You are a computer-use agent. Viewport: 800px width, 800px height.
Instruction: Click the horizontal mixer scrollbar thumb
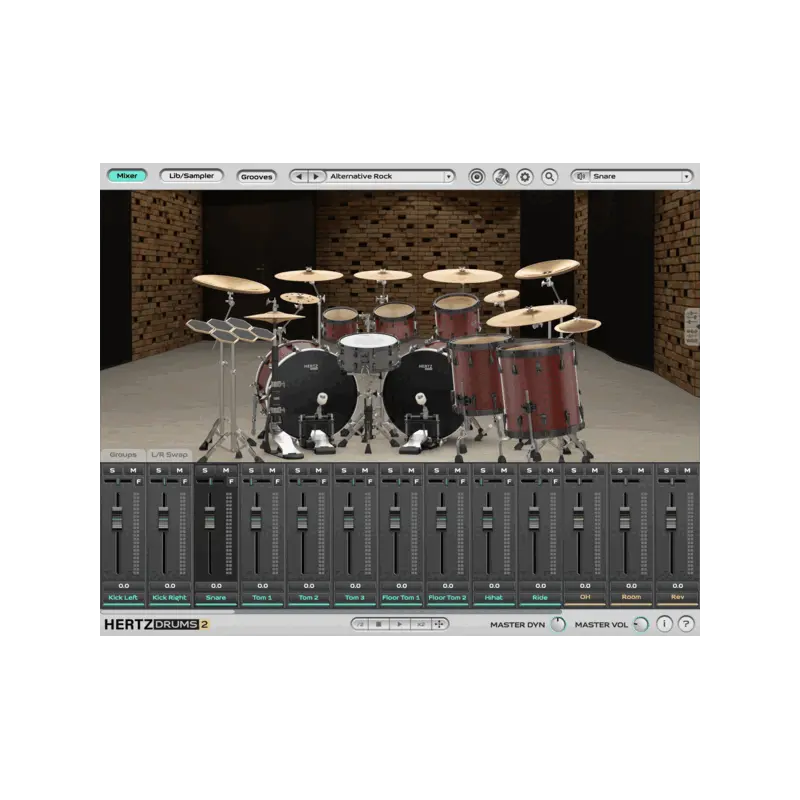168,611
